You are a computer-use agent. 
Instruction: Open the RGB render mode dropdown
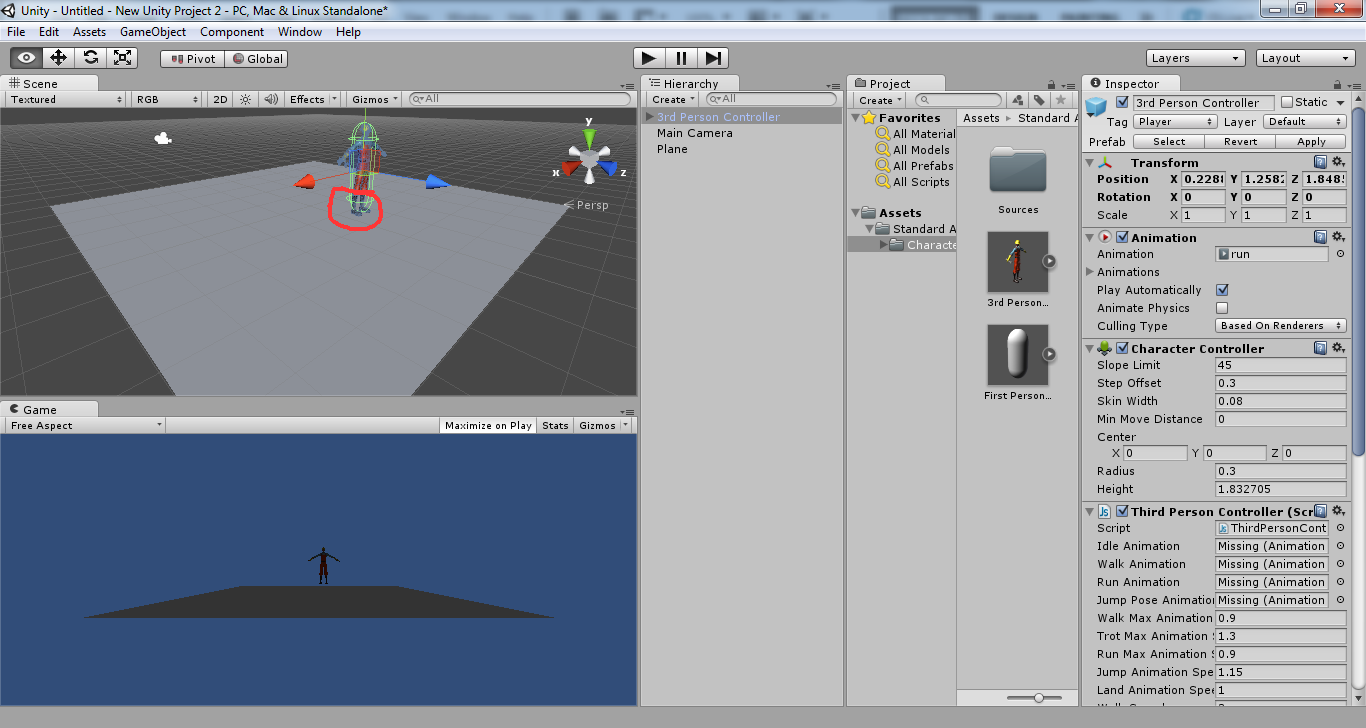(168, 99)
